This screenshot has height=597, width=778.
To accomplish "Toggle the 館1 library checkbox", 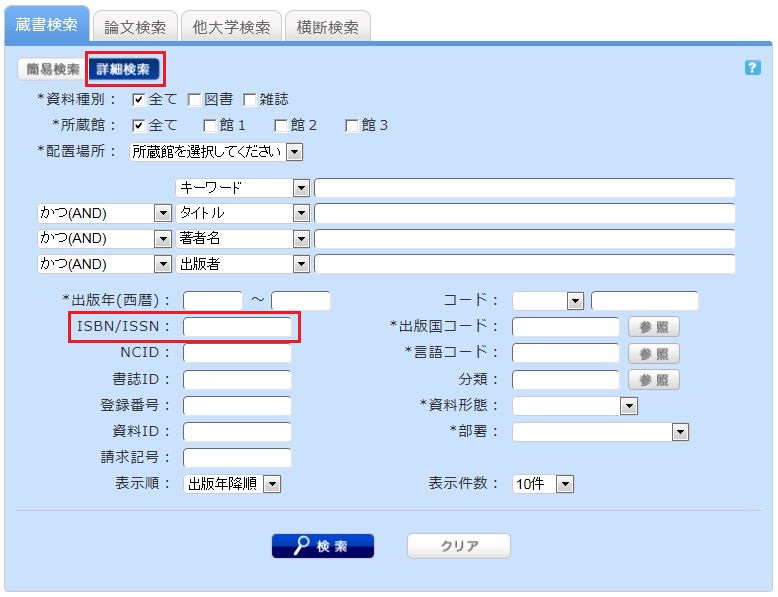I will pos(210,126).
